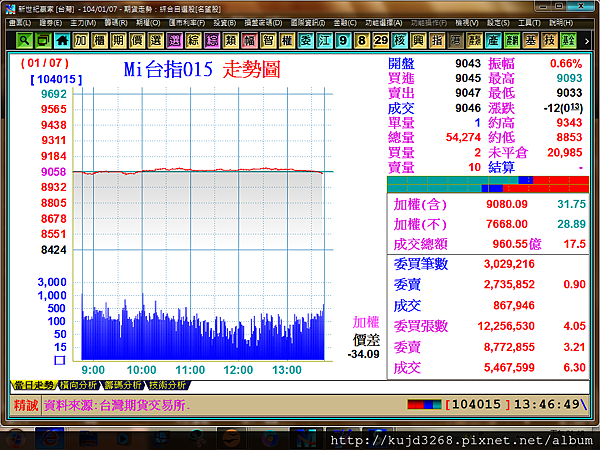Image resolution: width=600 pixels, height=450 pixels.
Task: Click the pink 幅 toolbar button
Action: pos(249,40)
